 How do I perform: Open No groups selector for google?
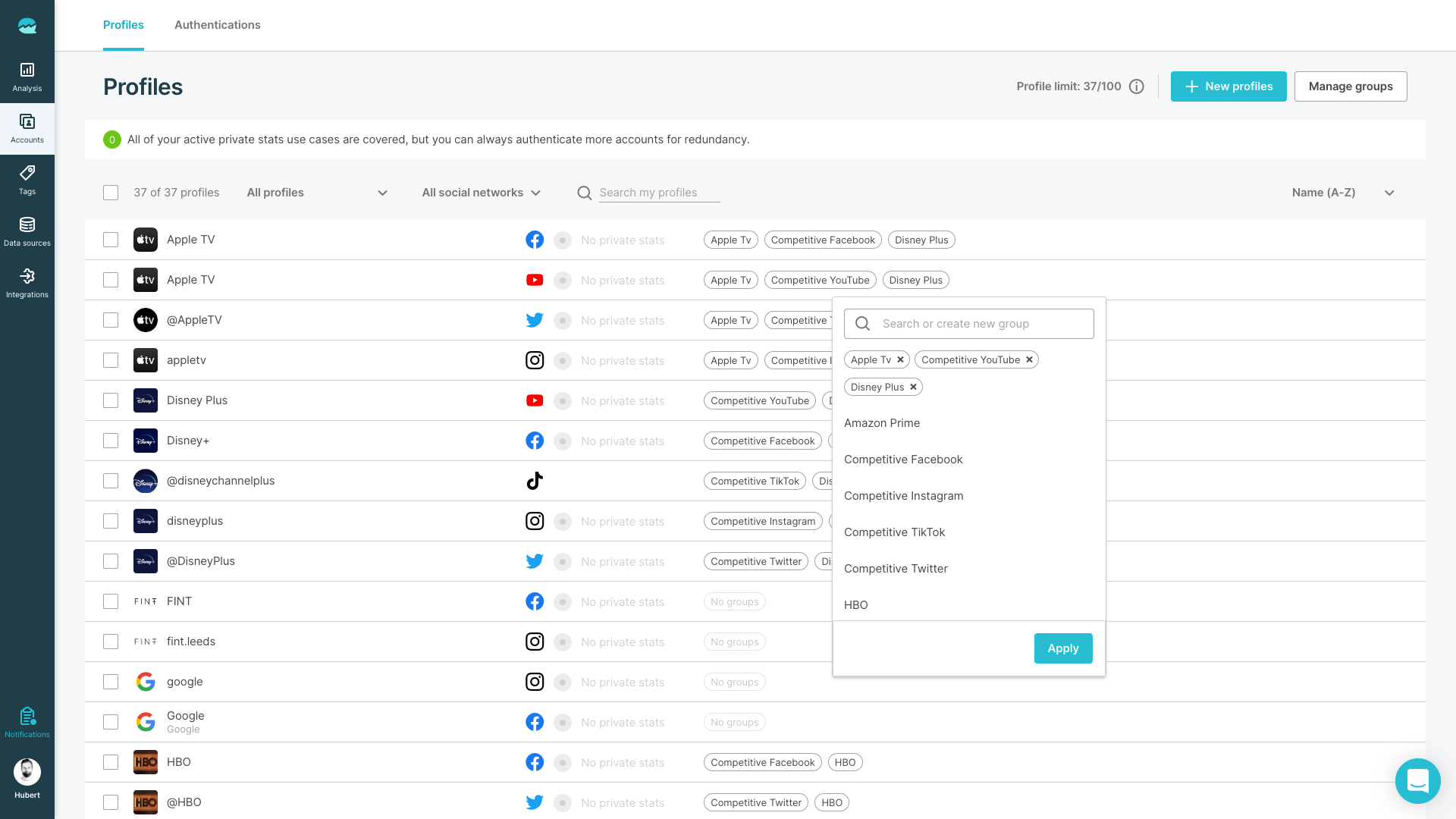[x=734, y=682]
